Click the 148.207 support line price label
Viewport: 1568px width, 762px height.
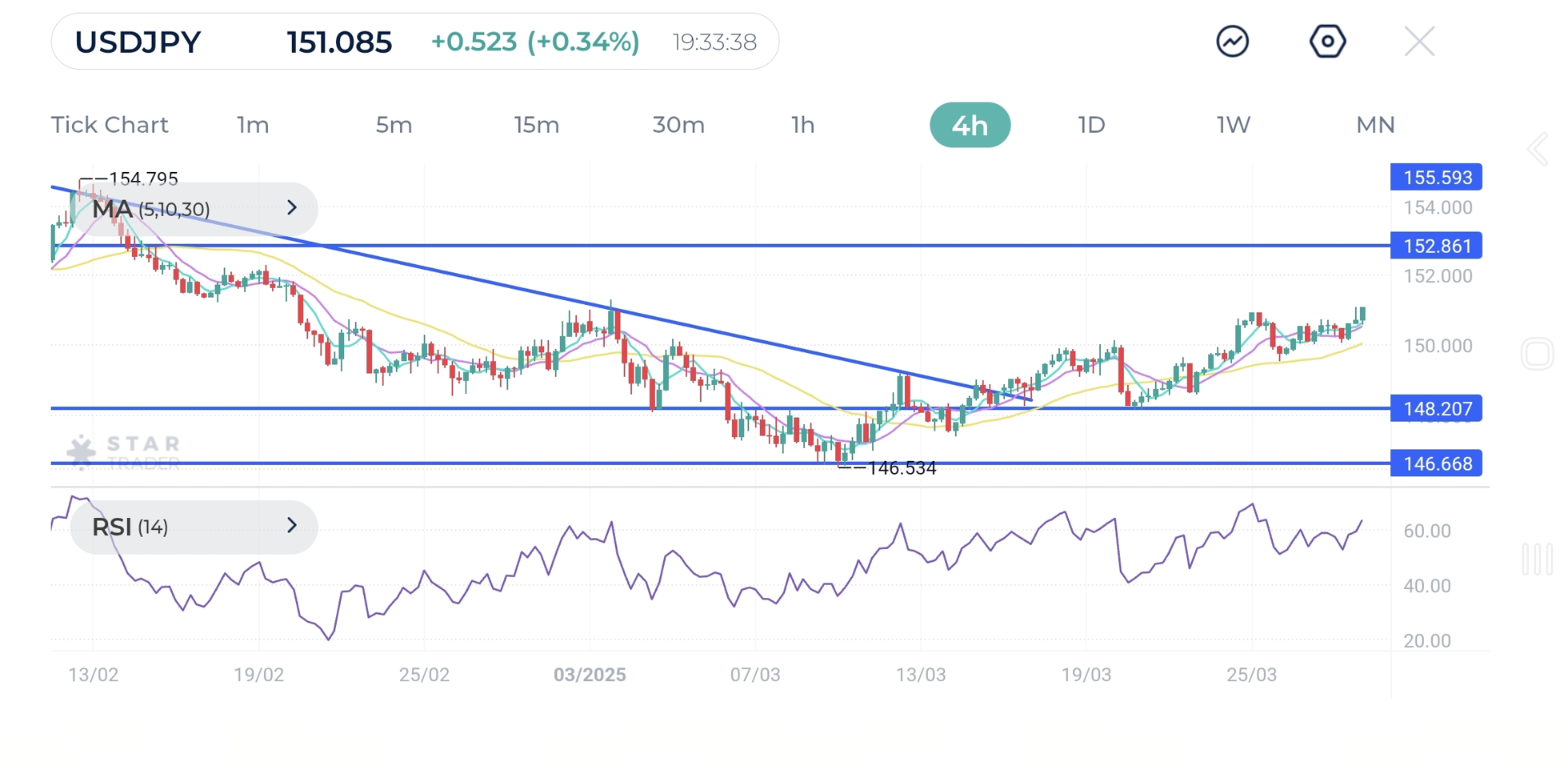1436,409
